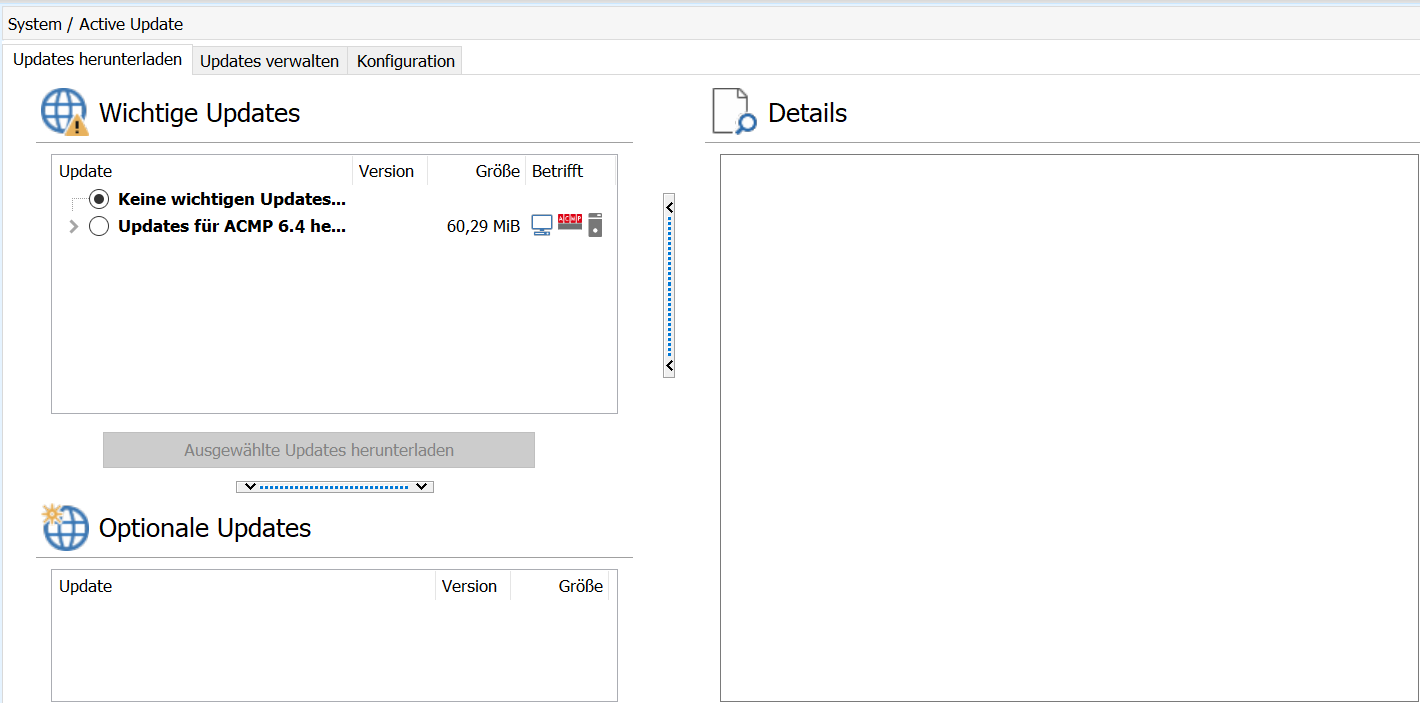Click the Details document magnifier icon
This screenshot has width=1420, height=703.
click(734, 112)
